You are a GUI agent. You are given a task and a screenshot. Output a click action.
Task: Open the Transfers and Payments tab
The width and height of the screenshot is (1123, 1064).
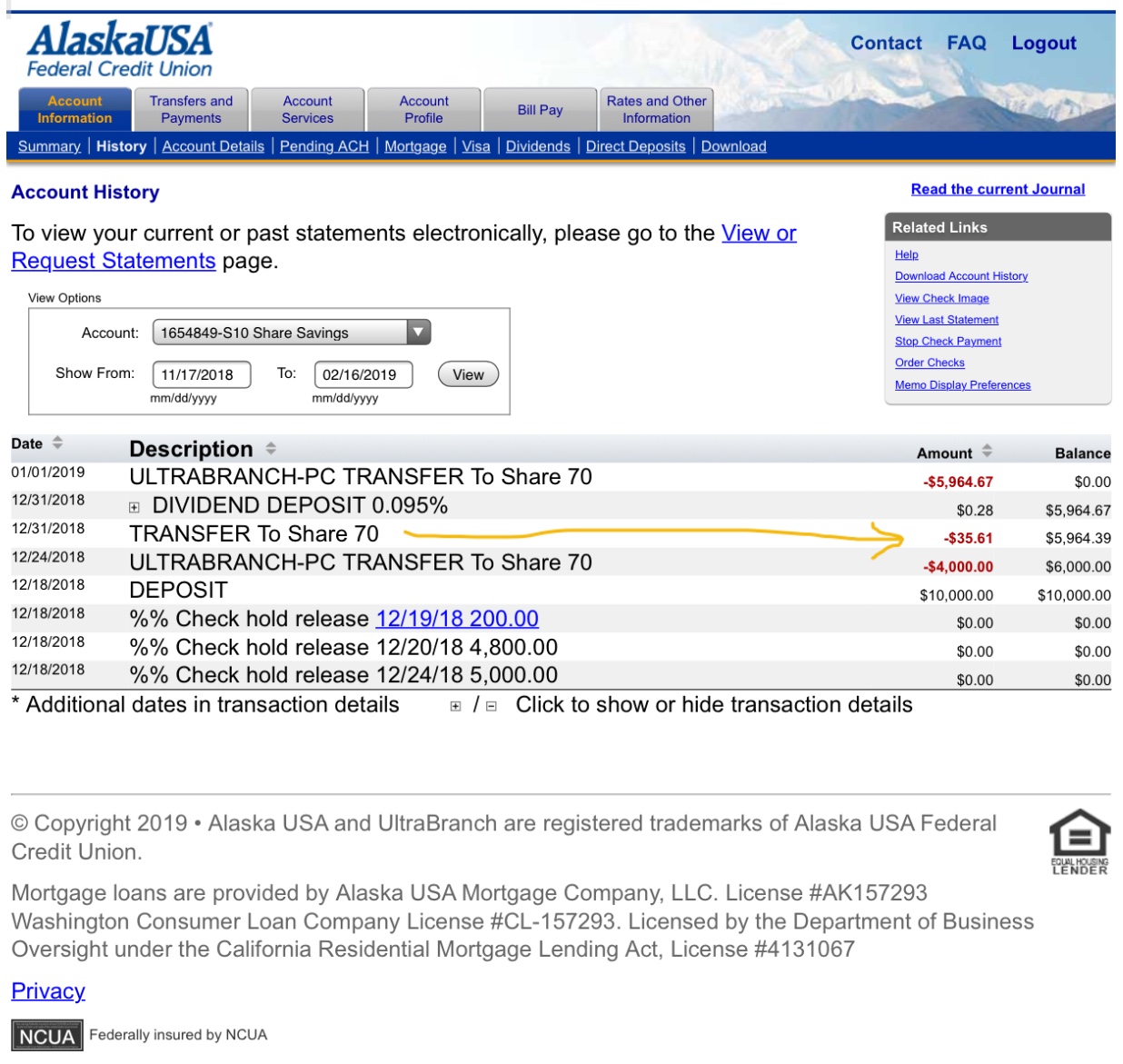pyautogui.click(x=191, y=110)
